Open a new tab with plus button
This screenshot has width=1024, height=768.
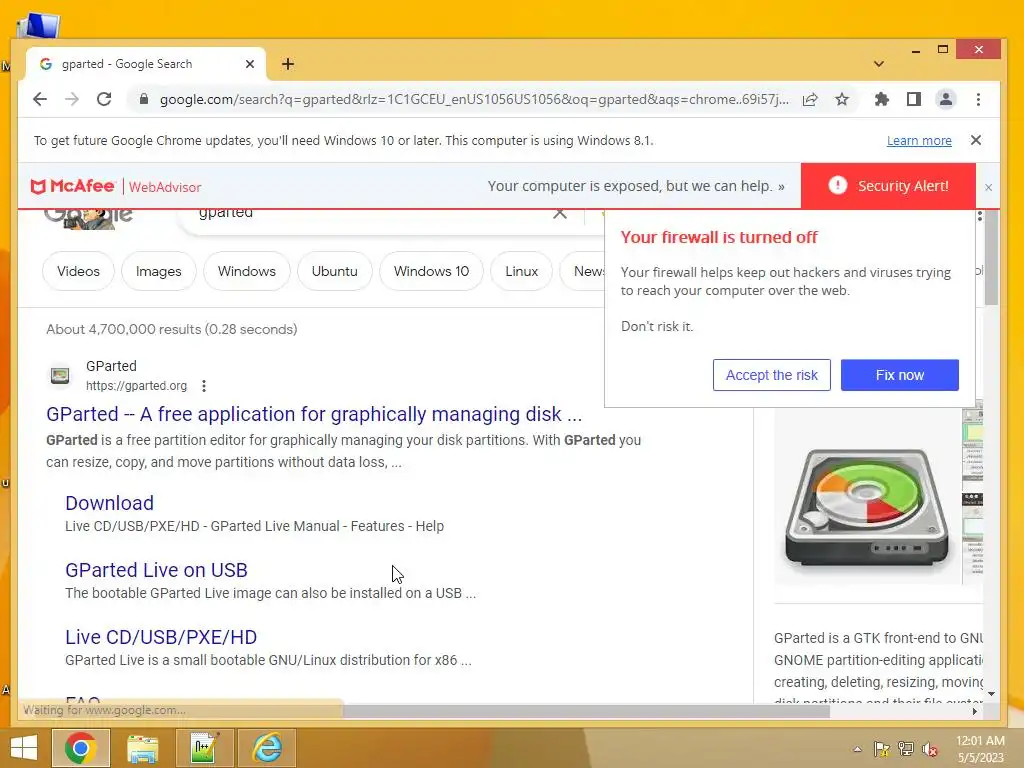(x=288, y=64)
